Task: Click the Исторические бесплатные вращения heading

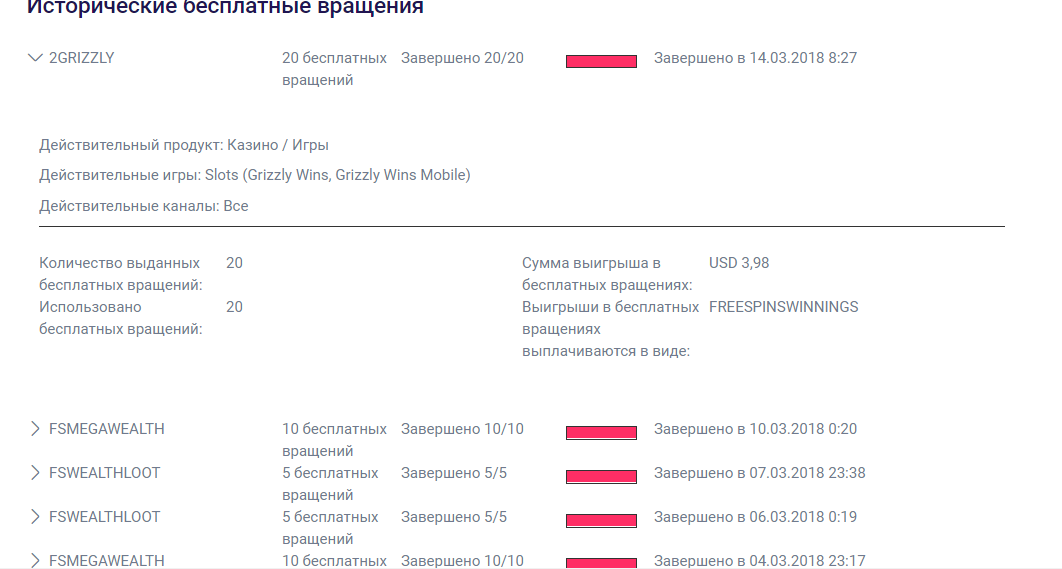Action: click(x=225, y=7)
